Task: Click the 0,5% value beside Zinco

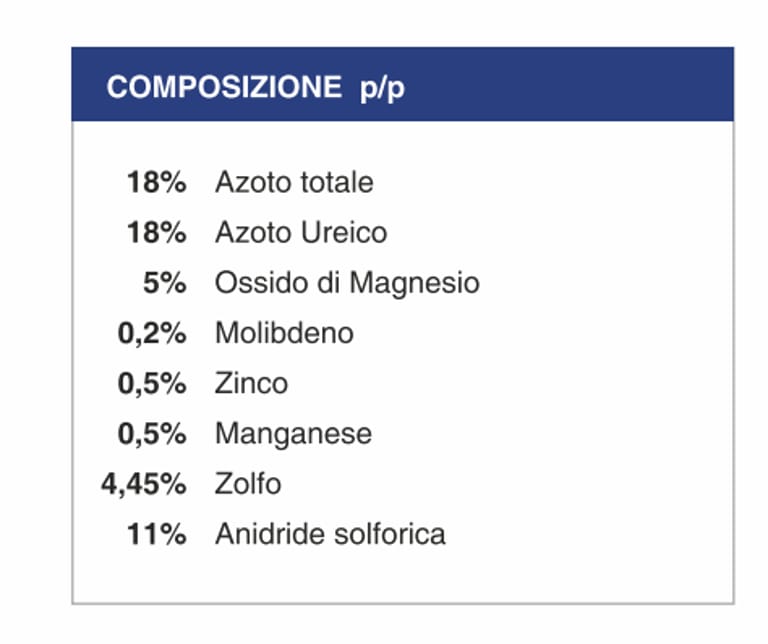Action: click(x=152, y=383)
